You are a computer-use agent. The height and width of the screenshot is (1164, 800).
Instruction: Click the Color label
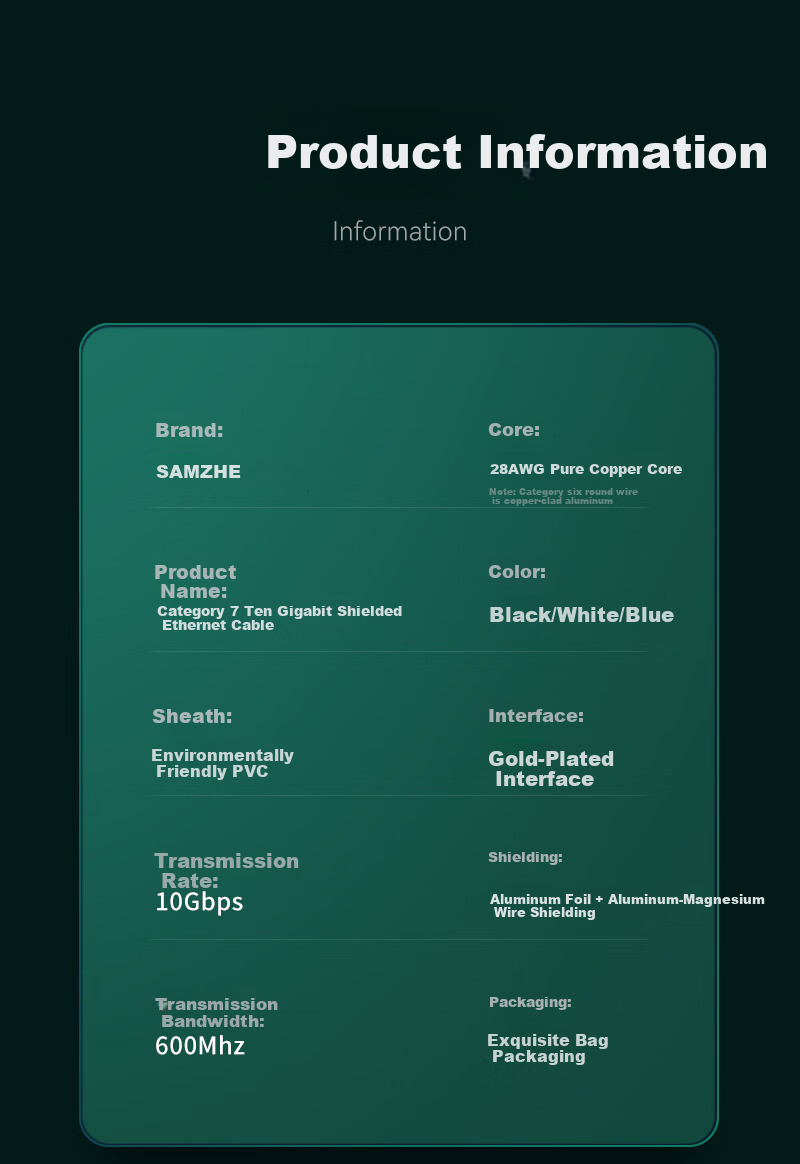[517, 572]
